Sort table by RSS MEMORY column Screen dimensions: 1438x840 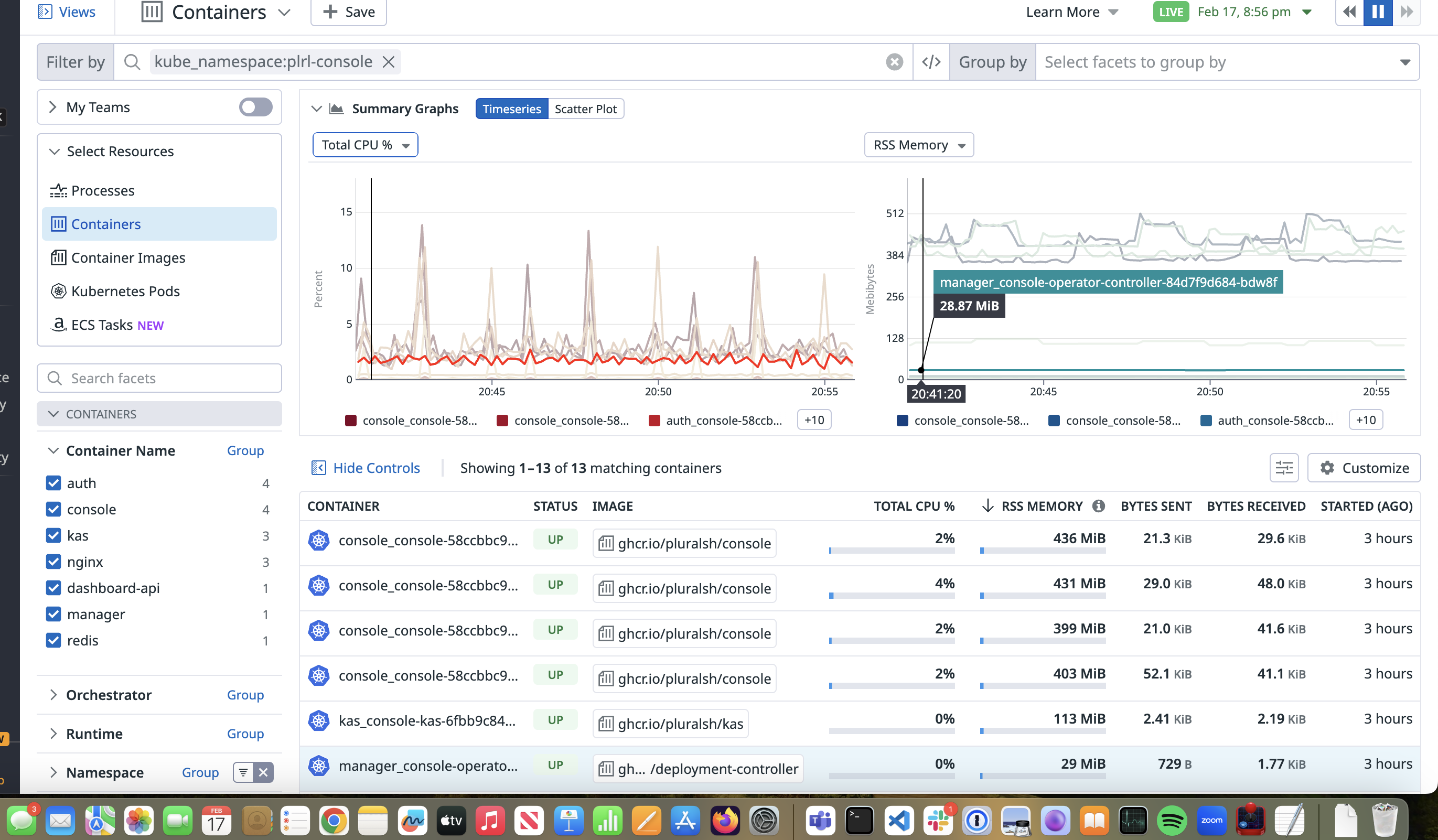pyautogui.click(x=1042, y=506)
